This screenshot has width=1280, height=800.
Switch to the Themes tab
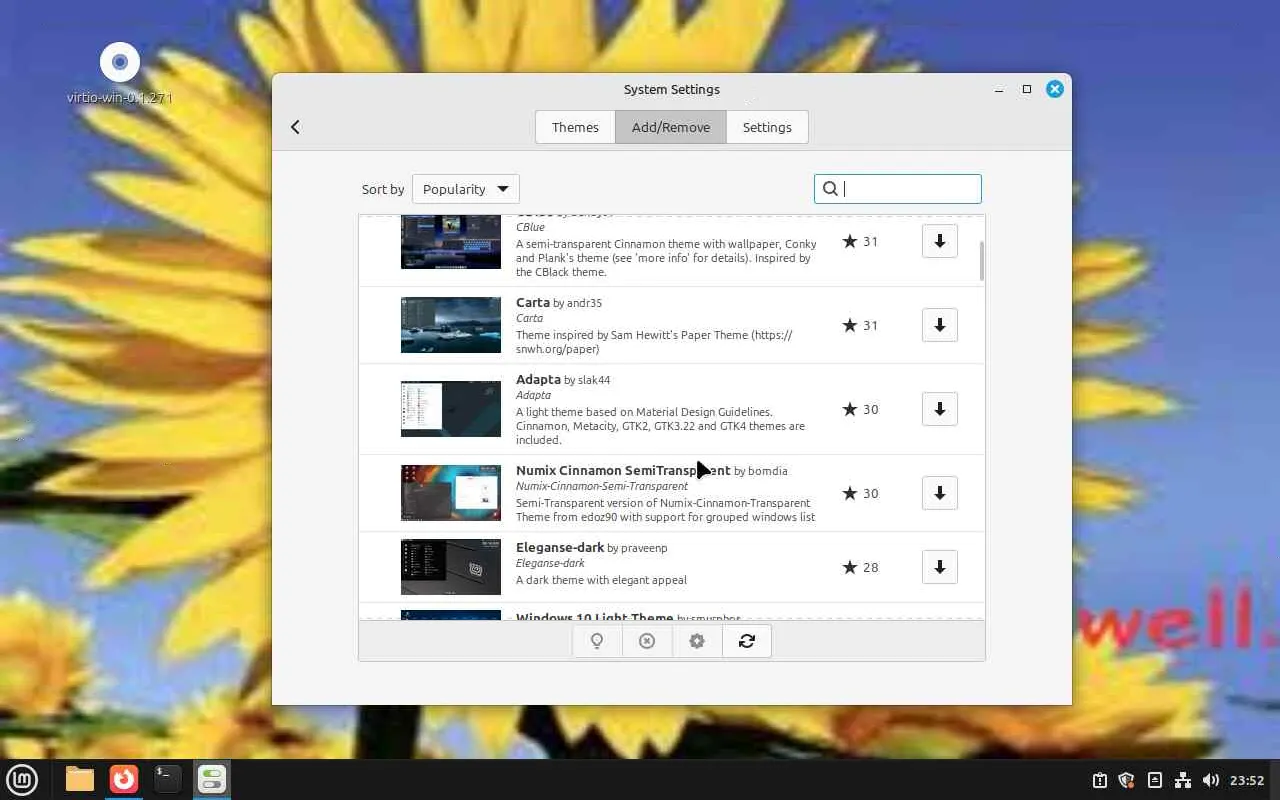click(x=575, y=127)
